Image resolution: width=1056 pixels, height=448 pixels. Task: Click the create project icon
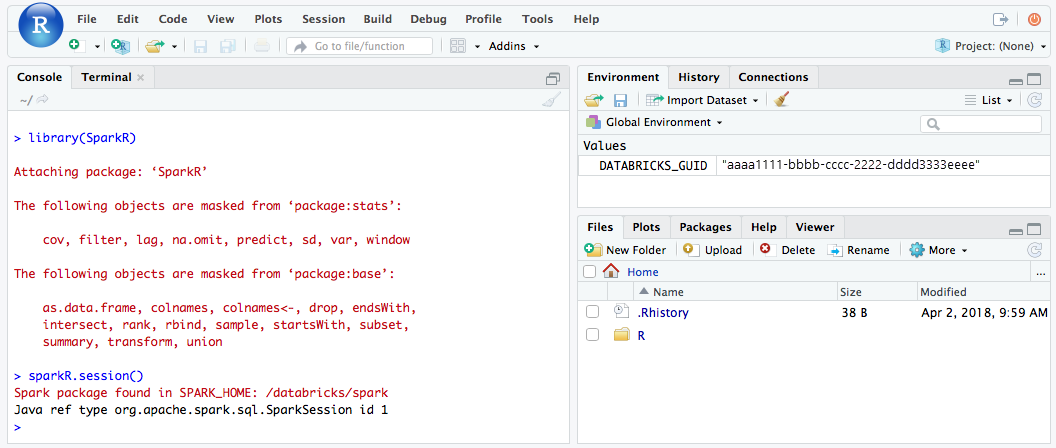(x=120, y=46)
